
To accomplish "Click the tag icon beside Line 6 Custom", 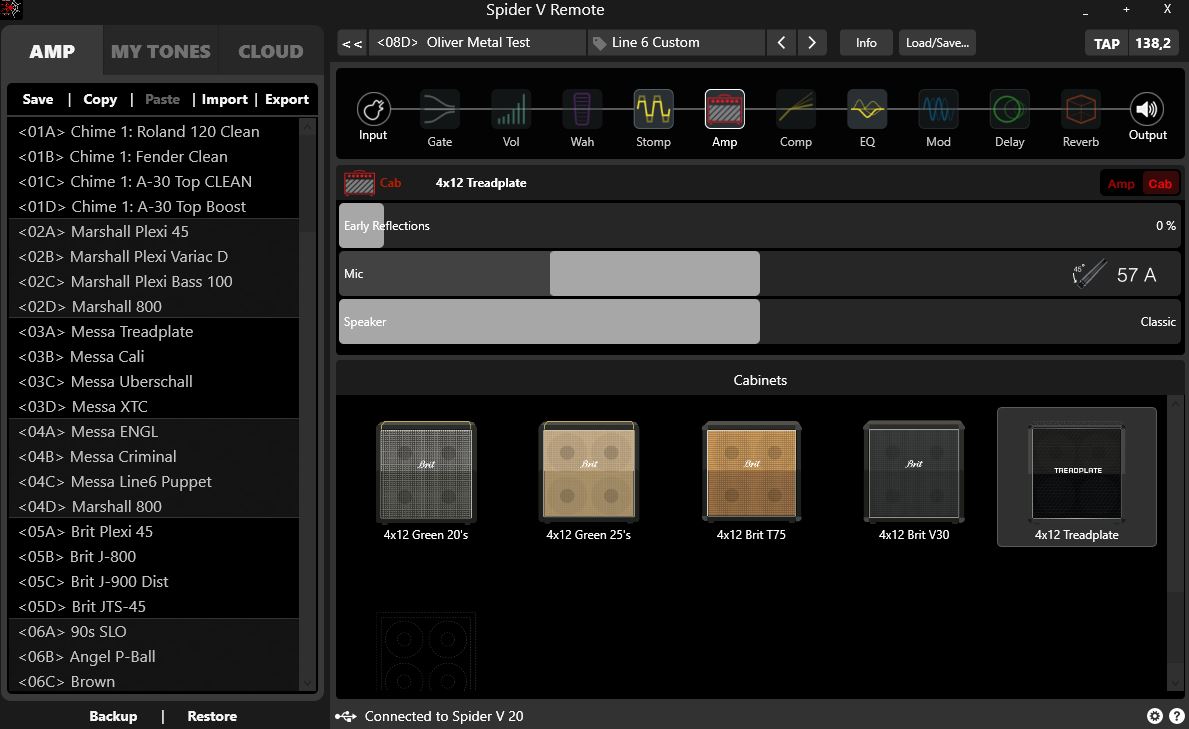I will (599, 43).
